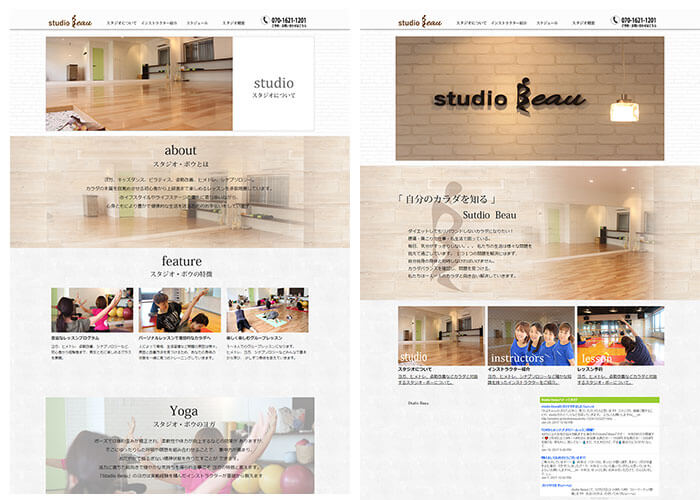
Task: Click スタジオ・ボウの特徴 subtitle under feature
Action: 181,274
